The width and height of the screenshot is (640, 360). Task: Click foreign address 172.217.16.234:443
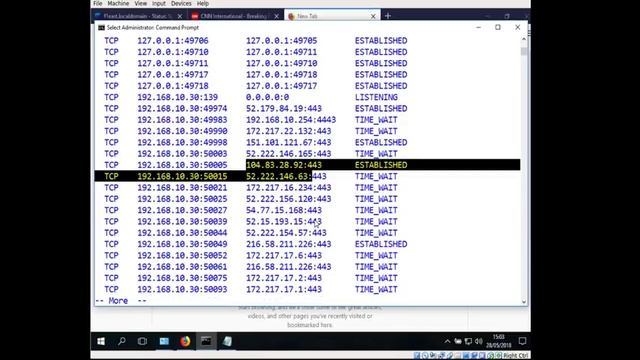289,188
